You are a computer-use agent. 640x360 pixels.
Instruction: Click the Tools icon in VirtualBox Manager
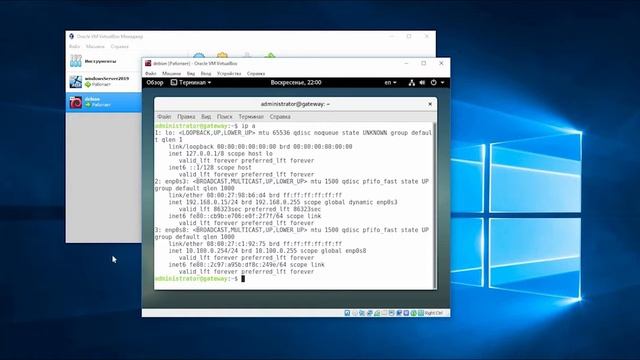76,61
